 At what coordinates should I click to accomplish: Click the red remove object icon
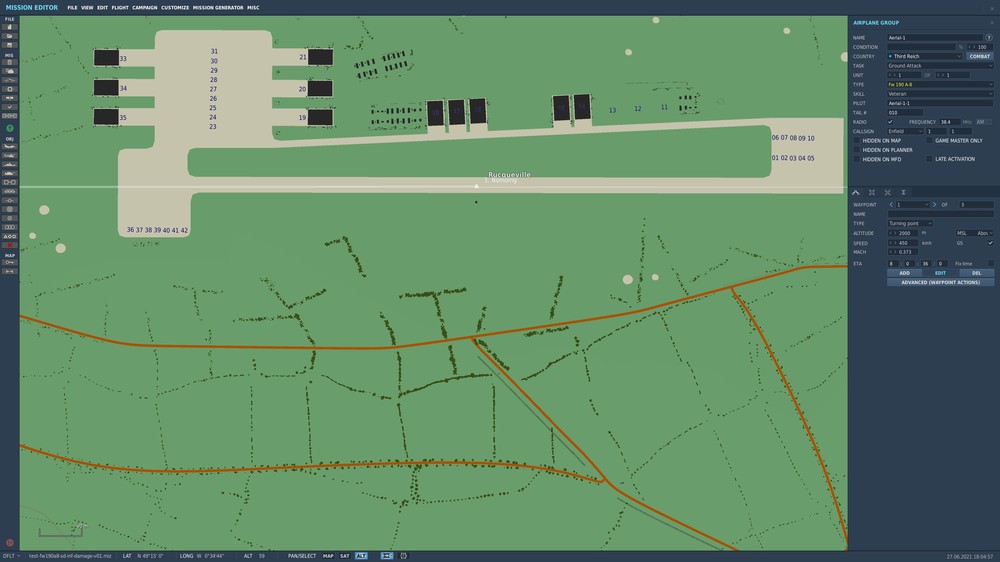point(10,245)
